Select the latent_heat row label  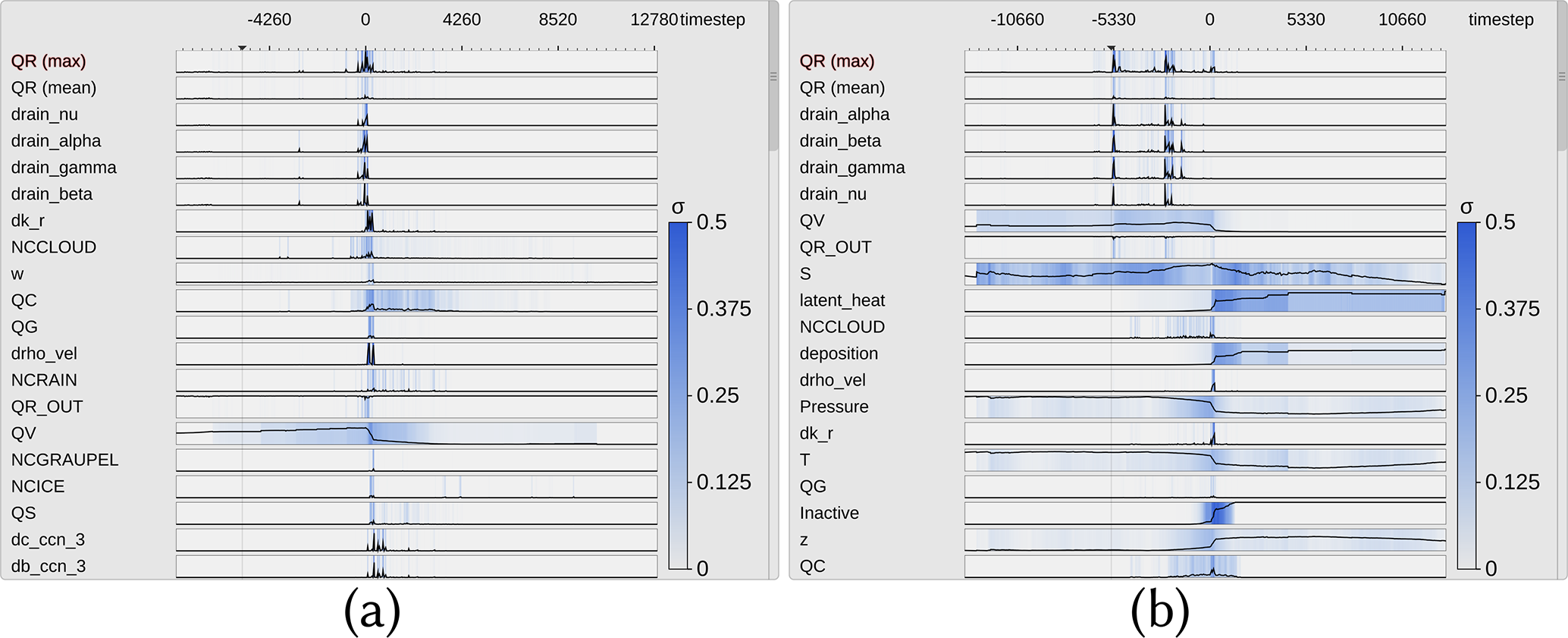click(842, 300)
